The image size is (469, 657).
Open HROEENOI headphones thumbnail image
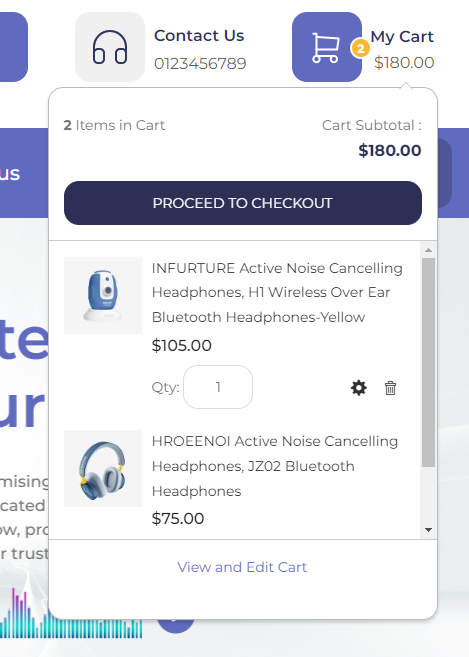[103, 468]
